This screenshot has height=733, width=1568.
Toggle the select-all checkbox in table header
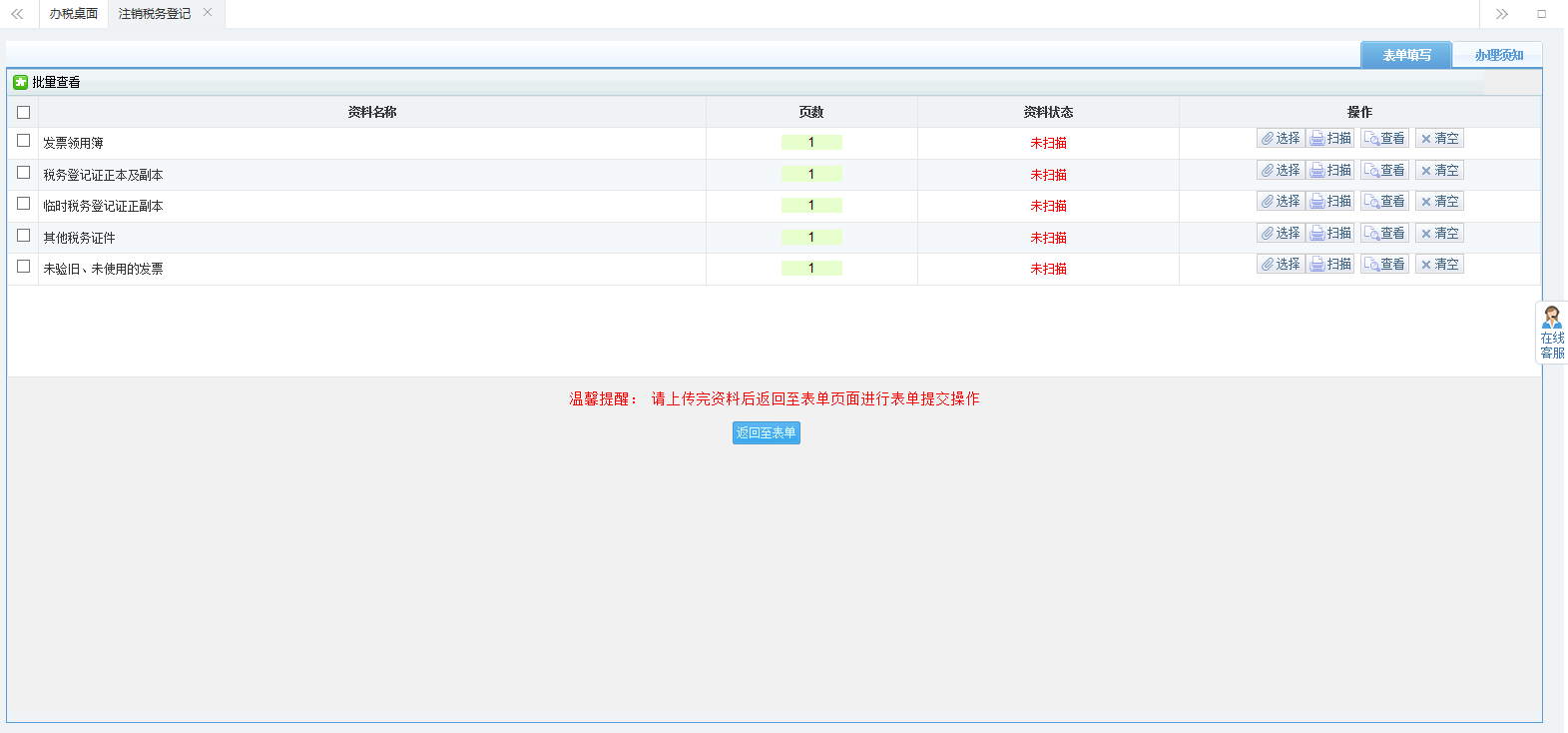pyautogui.click(x=24, y=113)
